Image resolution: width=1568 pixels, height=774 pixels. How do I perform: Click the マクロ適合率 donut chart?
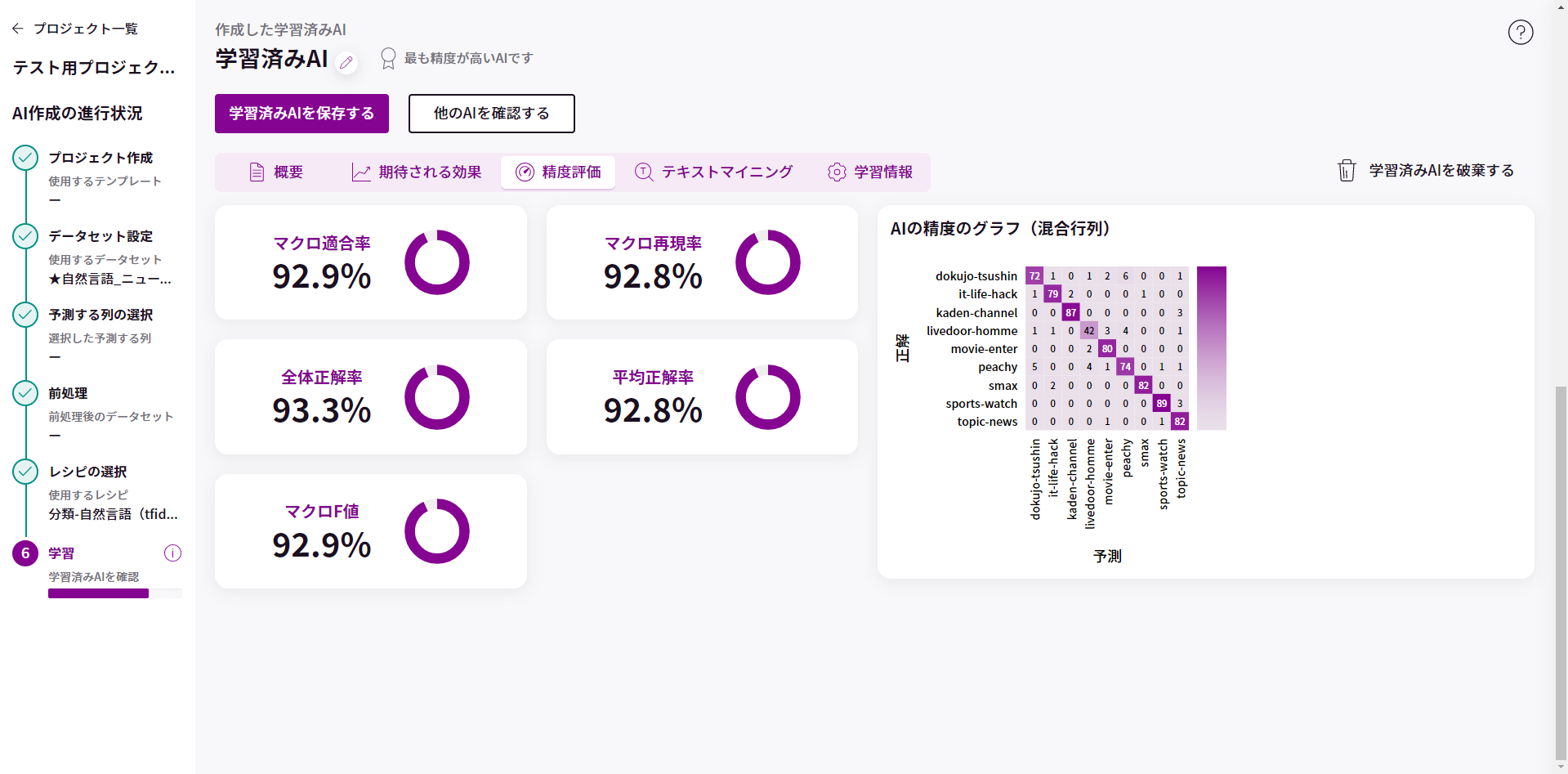point(437,262)
